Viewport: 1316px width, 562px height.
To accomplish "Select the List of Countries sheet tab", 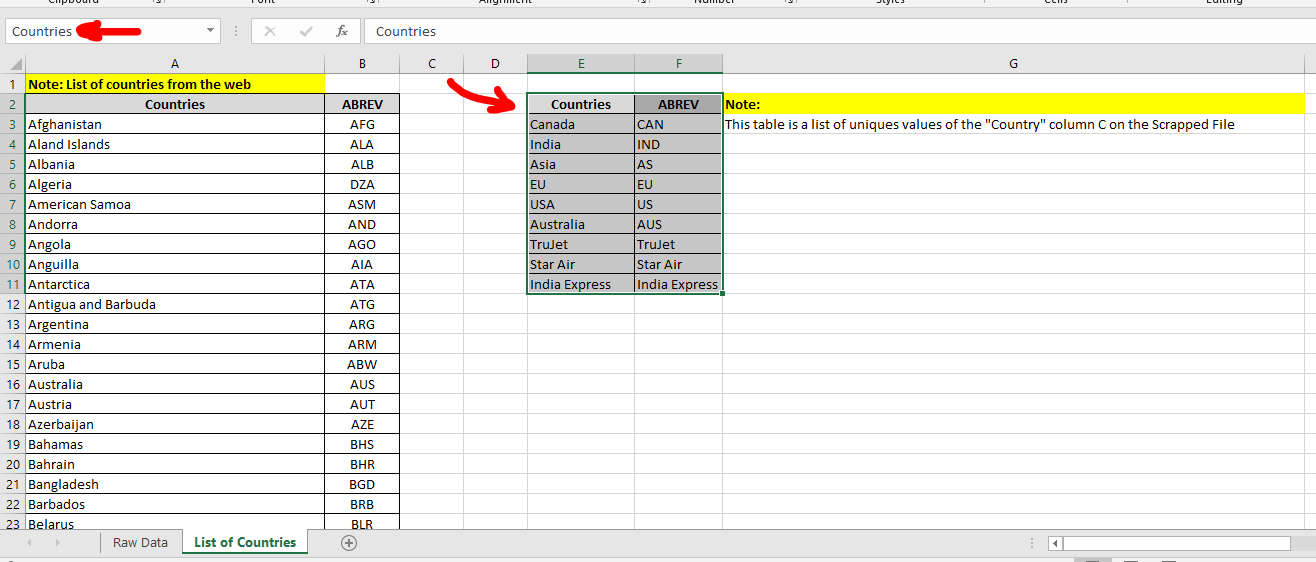I will coord(245,542).
